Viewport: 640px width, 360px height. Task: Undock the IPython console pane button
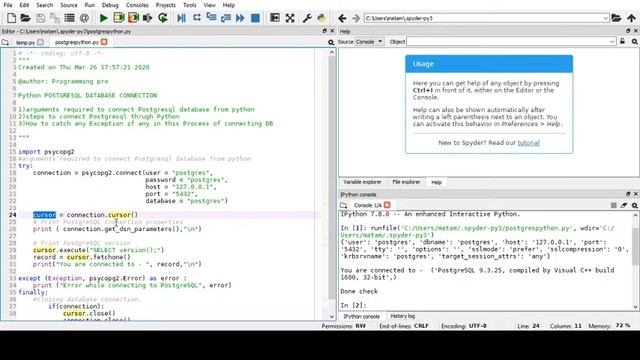[x=628, y=194]
